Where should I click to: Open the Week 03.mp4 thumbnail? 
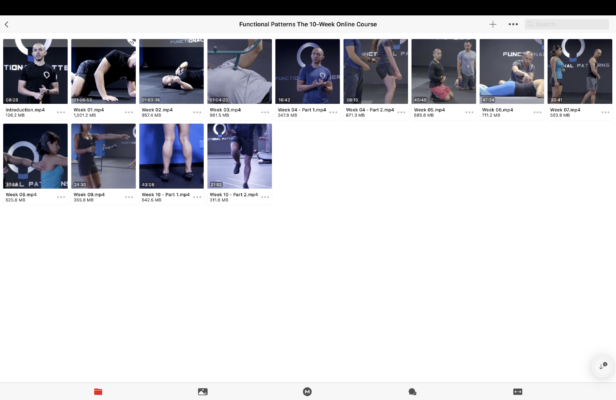click(240, 71)
